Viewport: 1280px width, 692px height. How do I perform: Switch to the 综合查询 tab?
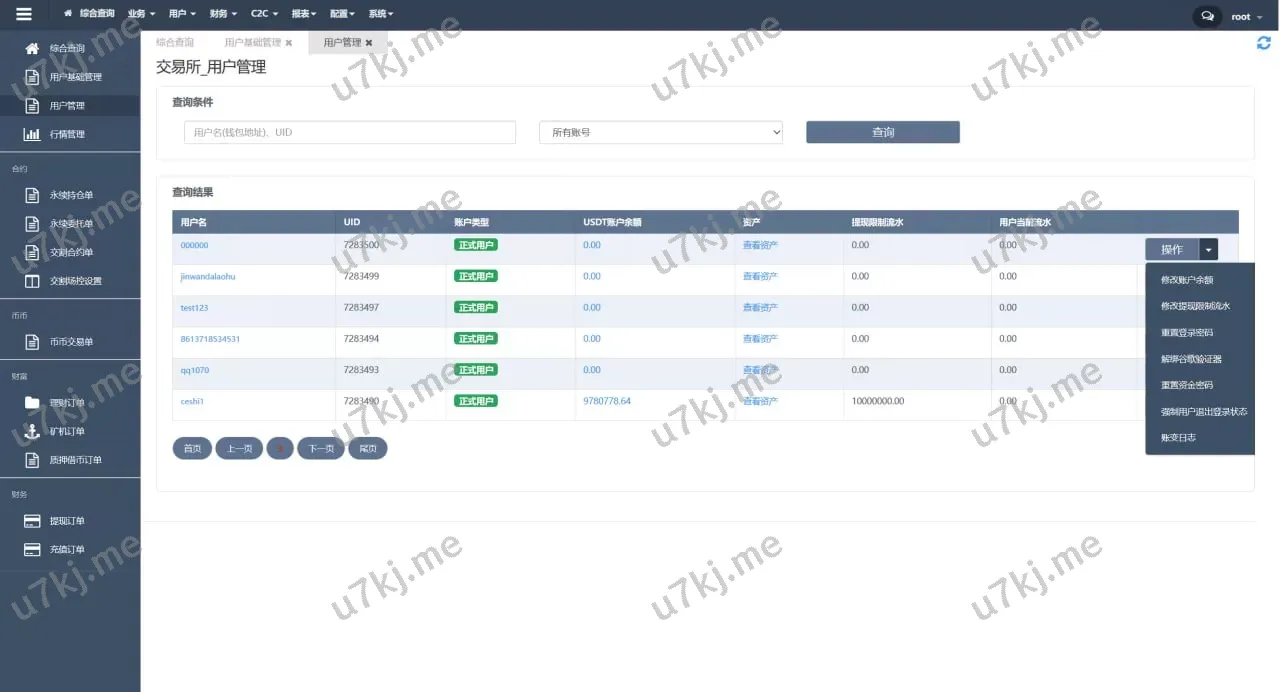[175, 43]
